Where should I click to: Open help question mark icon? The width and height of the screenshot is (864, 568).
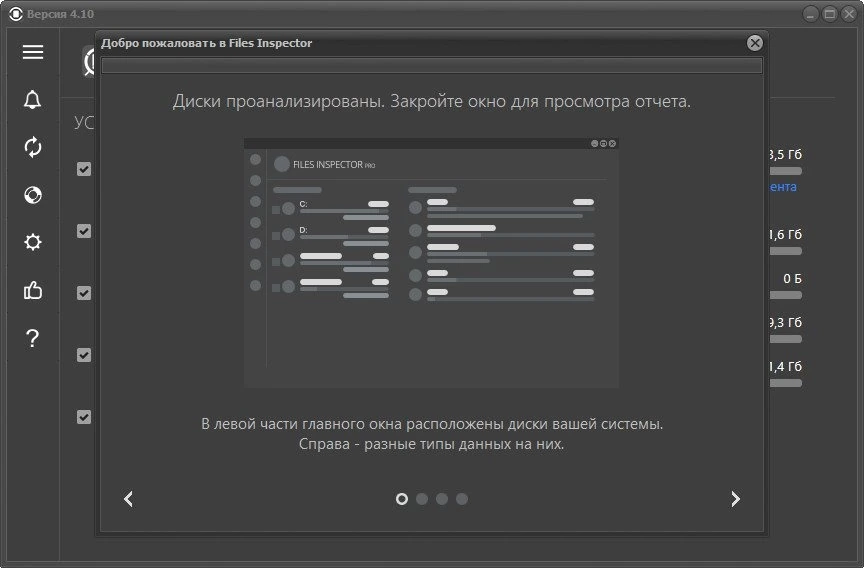point(33,337)
